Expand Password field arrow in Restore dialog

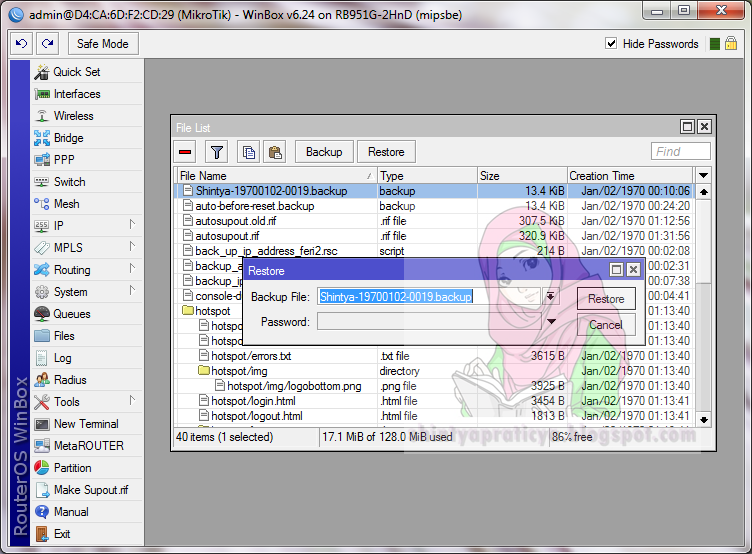(x=552, y=321)
